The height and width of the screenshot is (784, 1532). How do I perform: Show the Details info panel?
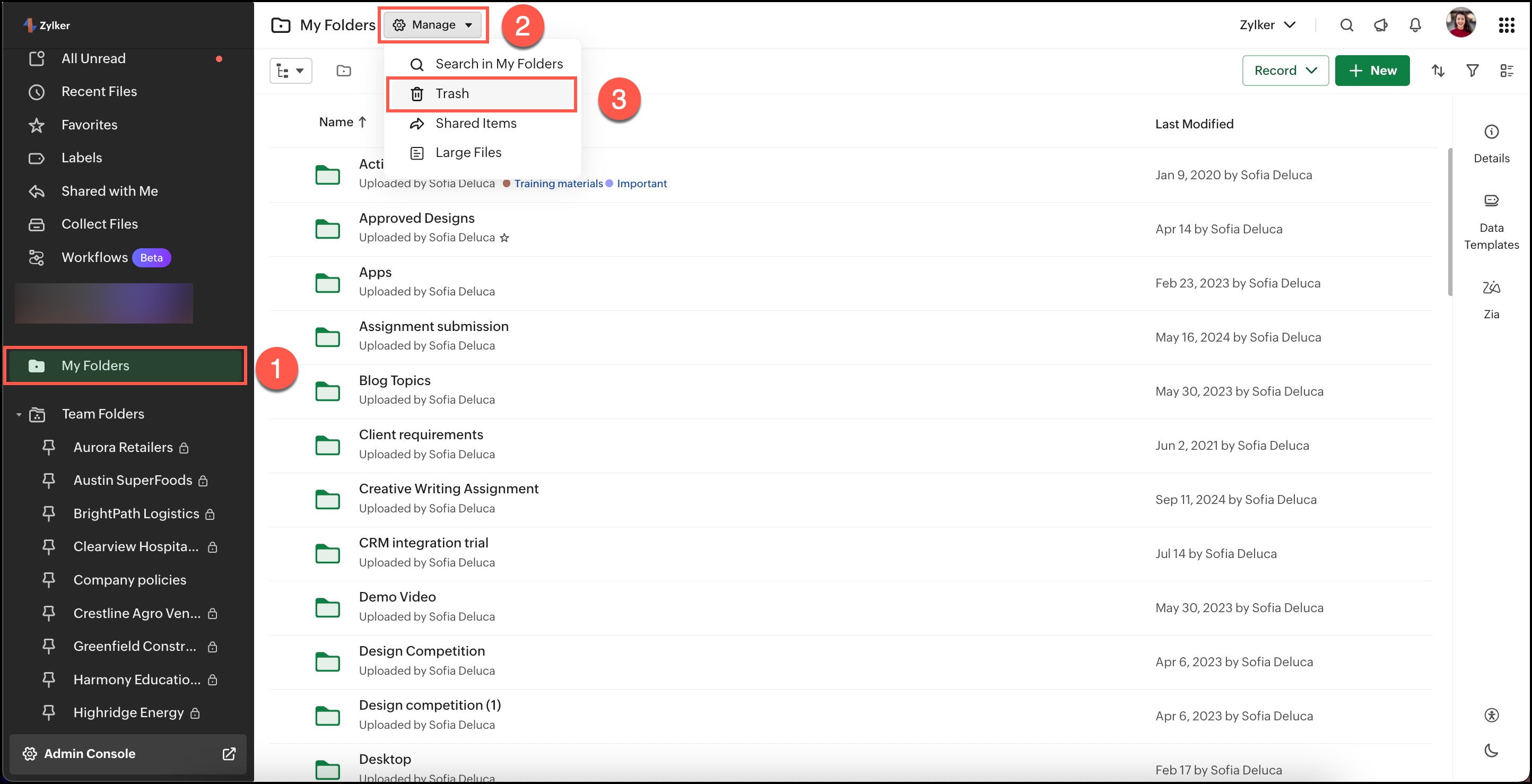tap(1491, 132)
